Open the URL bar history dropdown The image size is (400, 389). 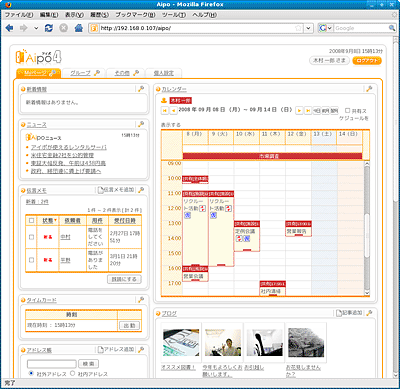(309, 28)
